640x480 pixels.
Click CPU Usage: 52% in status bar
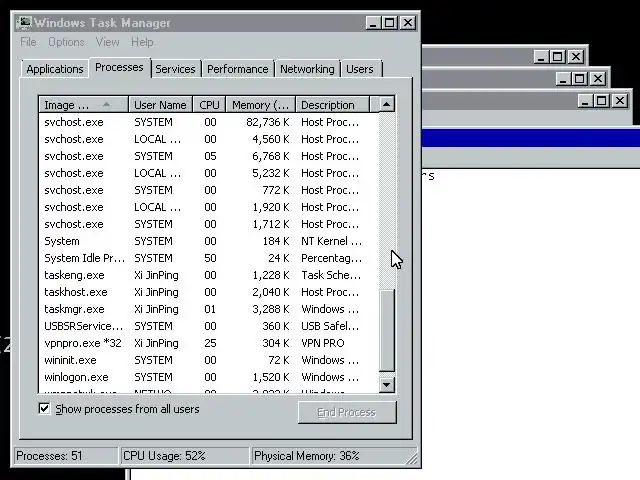click(184, 456)
